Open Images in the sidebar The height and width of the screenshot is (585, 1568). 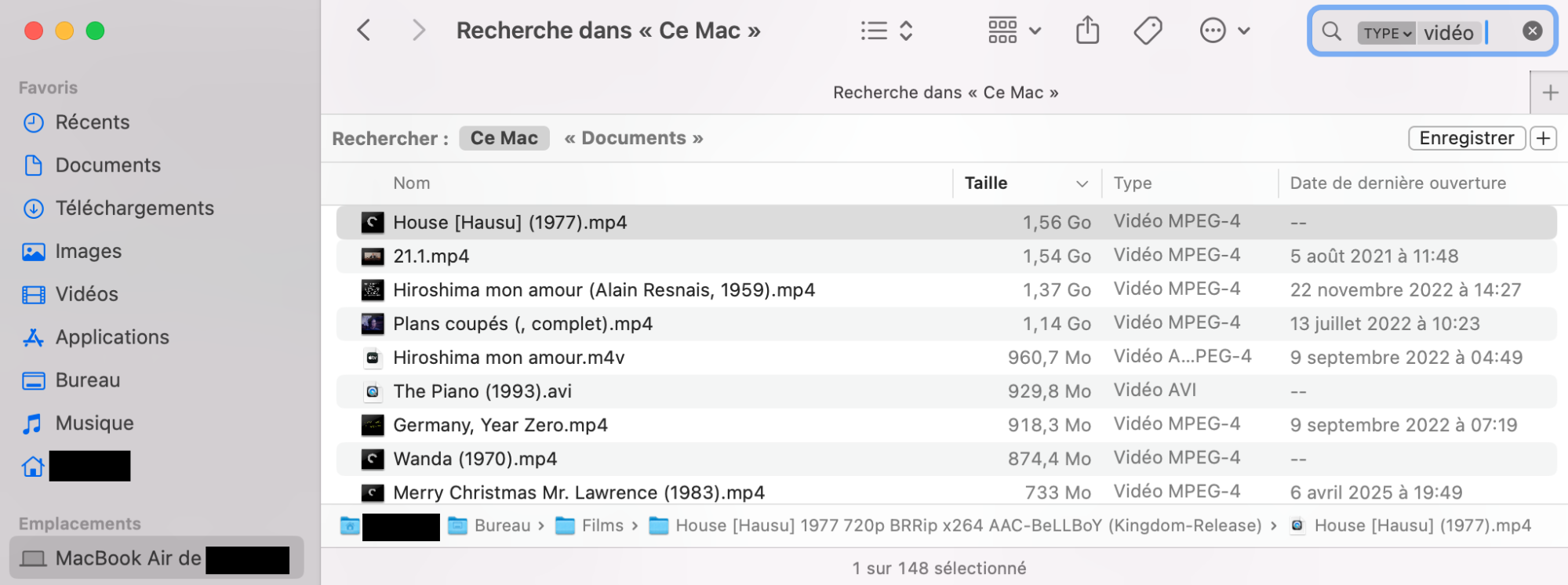click(88, 252)
